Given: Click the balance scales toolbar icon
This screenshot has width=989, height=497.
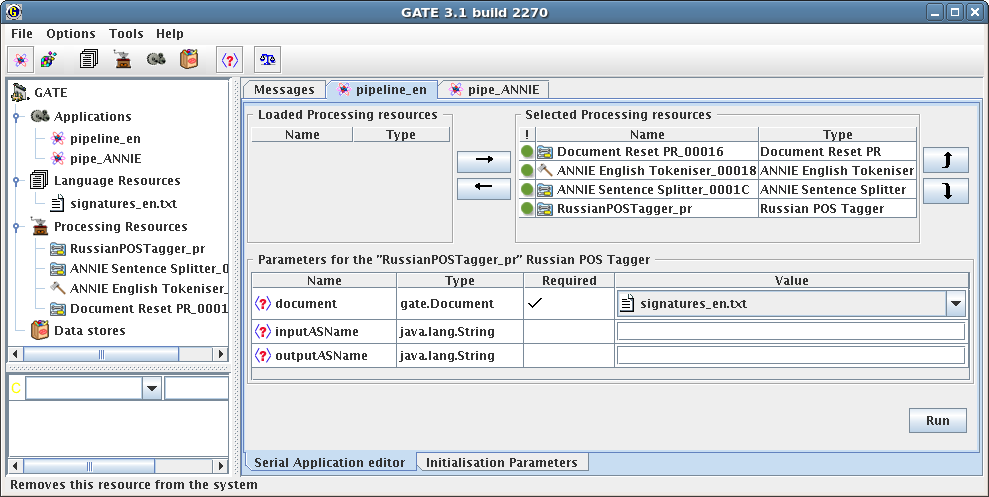Looking at the screenshot, I should coord(267,59).
